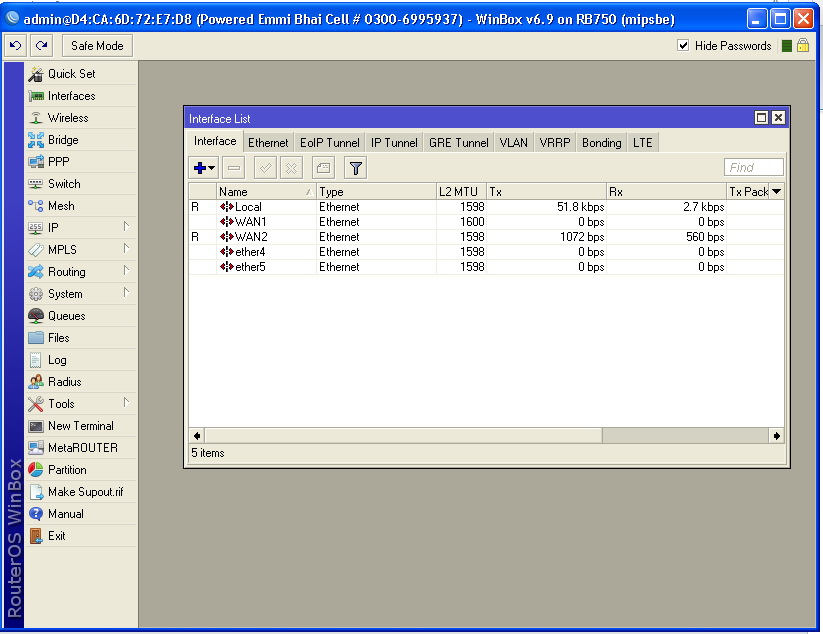
Task: Open the Manual from the sidebar
Action: pos(64,513)
